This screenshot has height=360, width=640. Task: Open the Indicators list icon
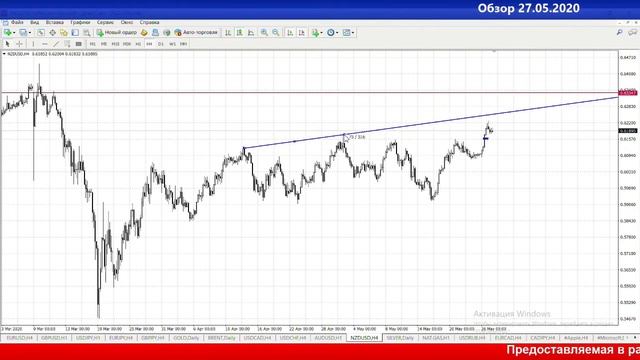(315, 33)
